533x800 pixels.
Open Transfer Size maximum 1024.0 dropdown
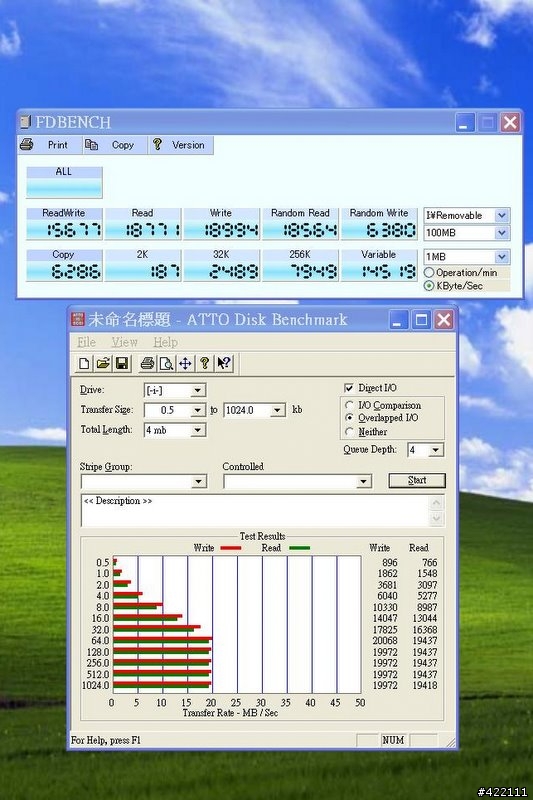pos(277,410)
